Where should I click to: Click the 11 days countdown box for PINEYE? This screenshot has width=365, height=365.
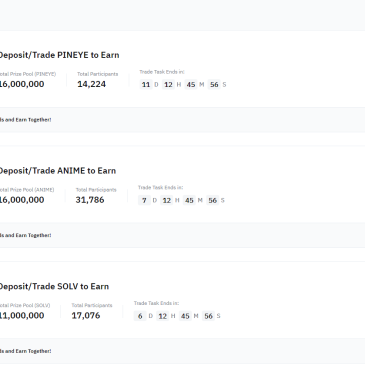pyautogui.click(x=146, y=85)
